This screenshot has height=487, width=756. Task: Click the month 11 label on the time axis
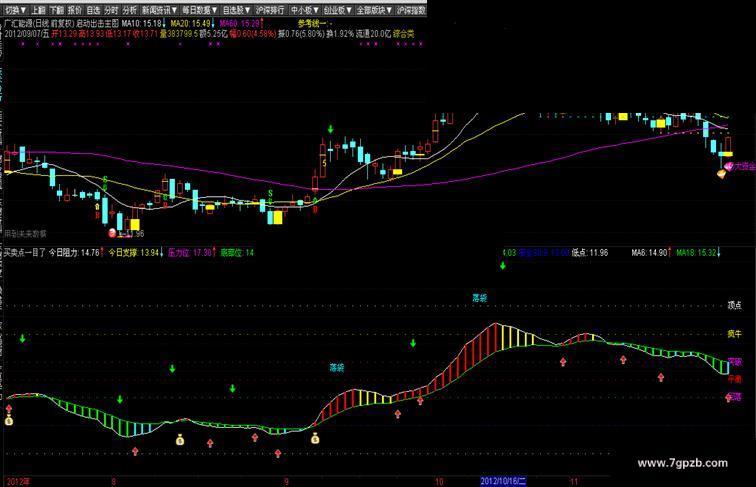click(x=573, y=481)
